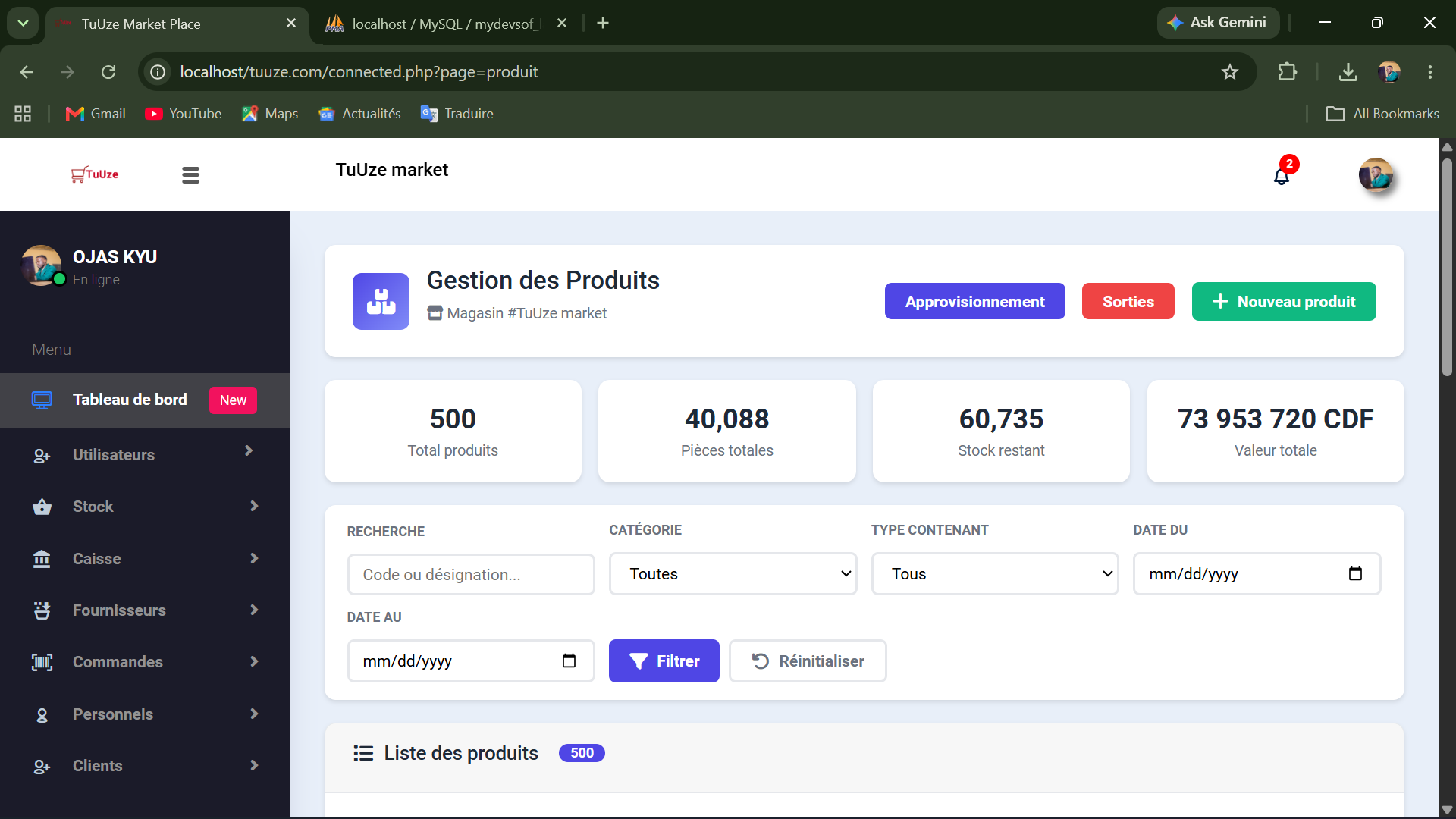The width and height of the screenshot is (1456, 819).
Task: Click the red Sorties button
Action: 1128,301
